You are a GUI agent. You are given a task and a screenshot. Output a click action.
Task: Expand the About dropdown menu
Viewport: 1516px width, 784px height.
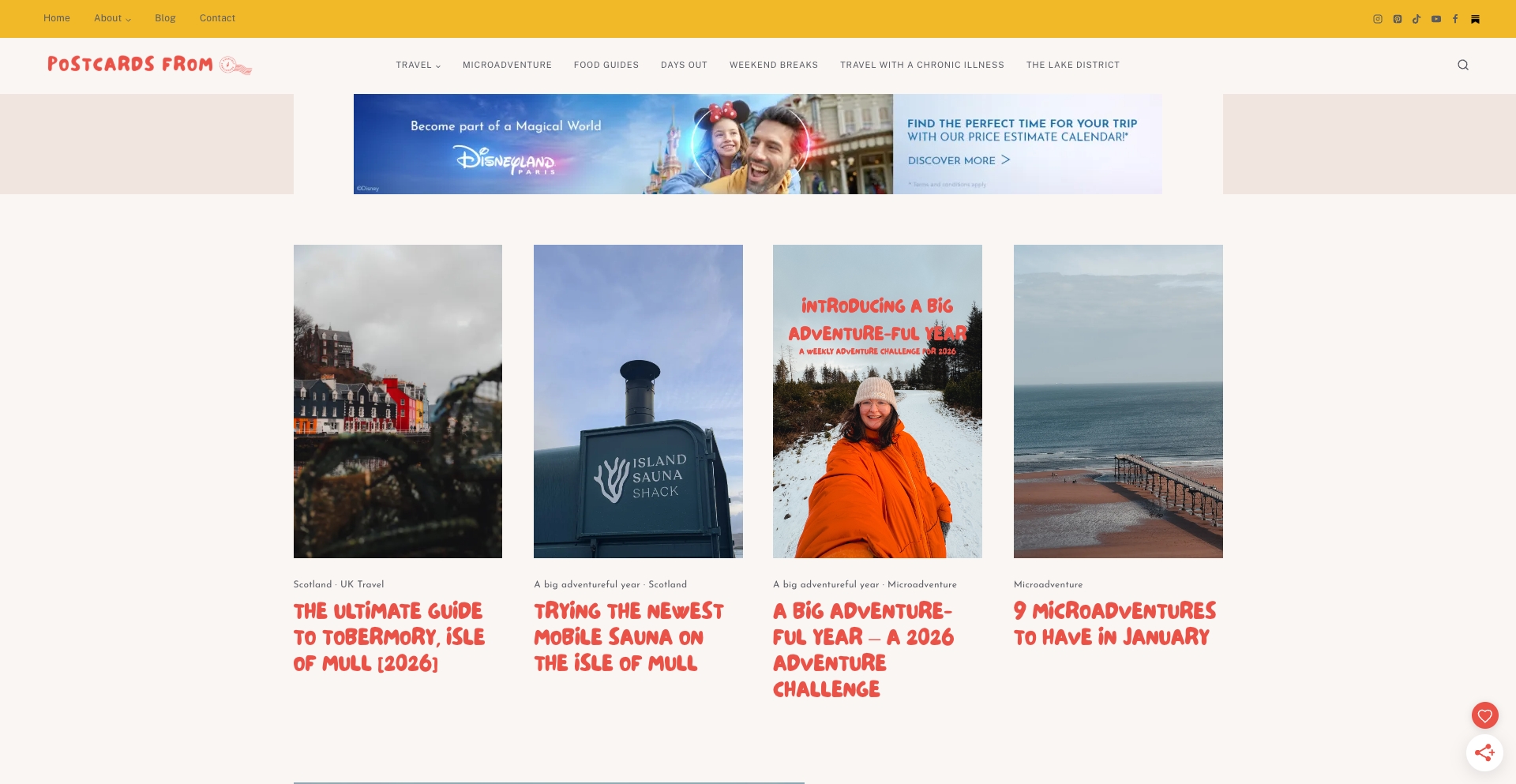(x=112, y=18)
